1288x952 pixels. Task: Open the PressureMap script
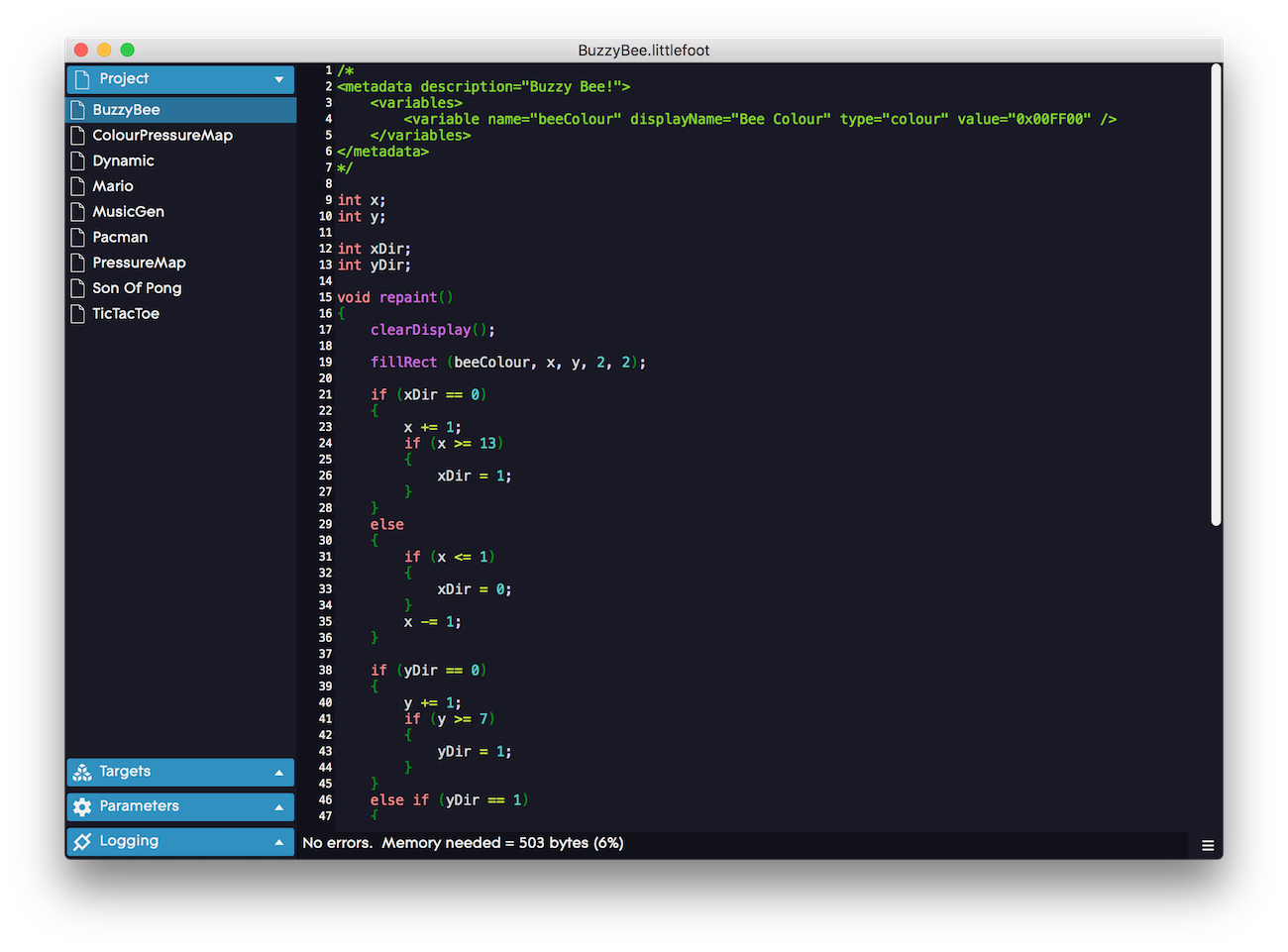coord(139,263)
